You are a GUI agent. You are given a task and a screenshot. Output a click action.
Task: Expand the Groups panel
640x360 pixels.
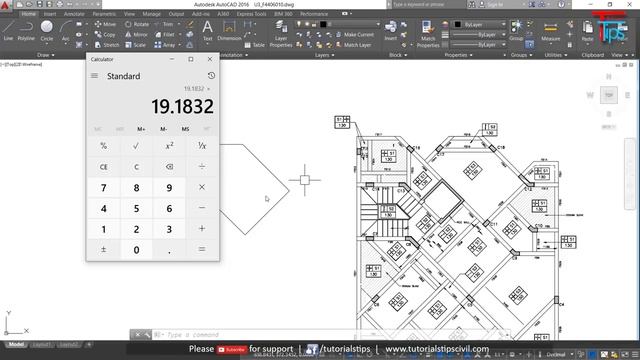click(521, 55)
